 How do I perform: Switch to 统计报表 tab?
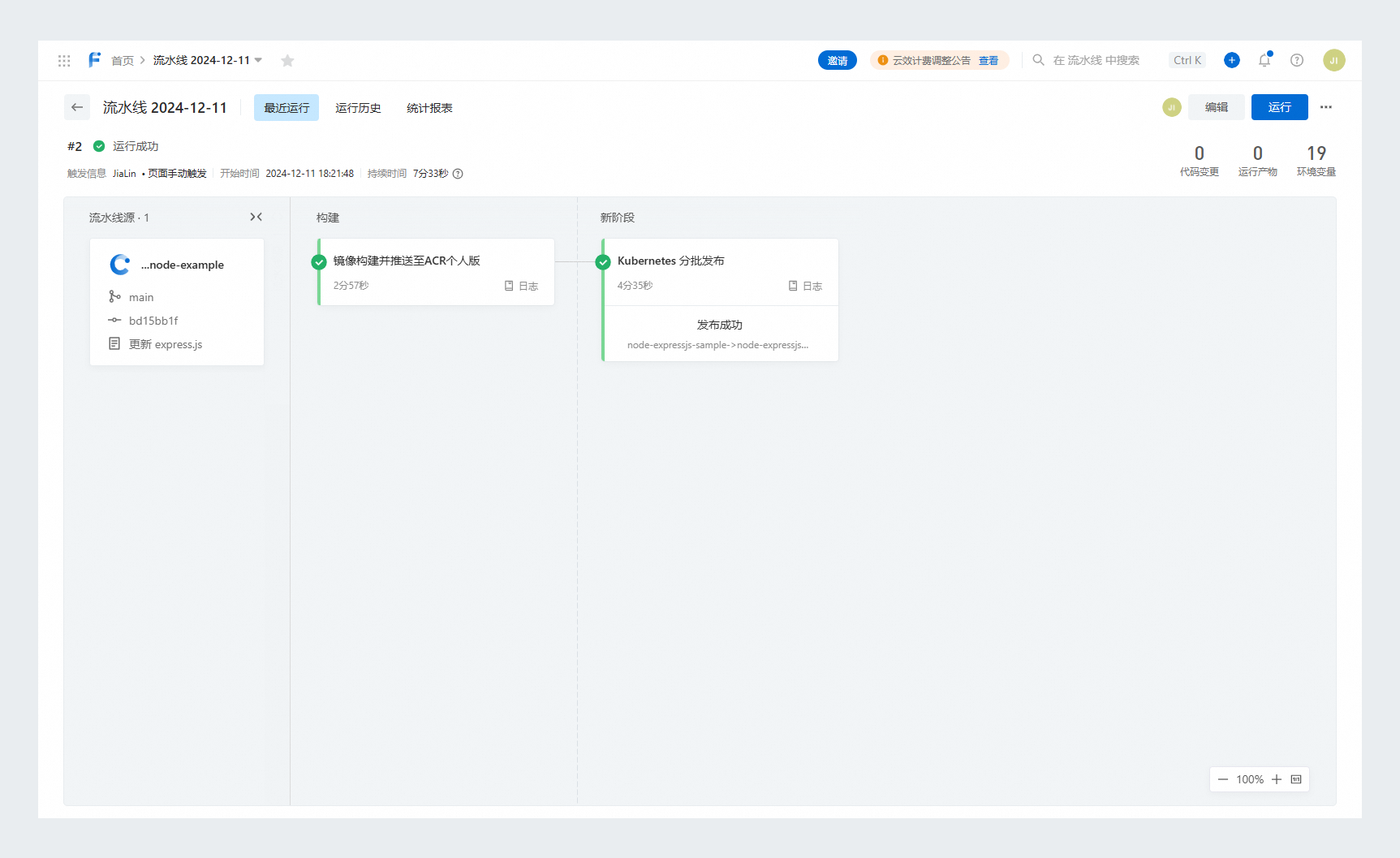[429, 108]
